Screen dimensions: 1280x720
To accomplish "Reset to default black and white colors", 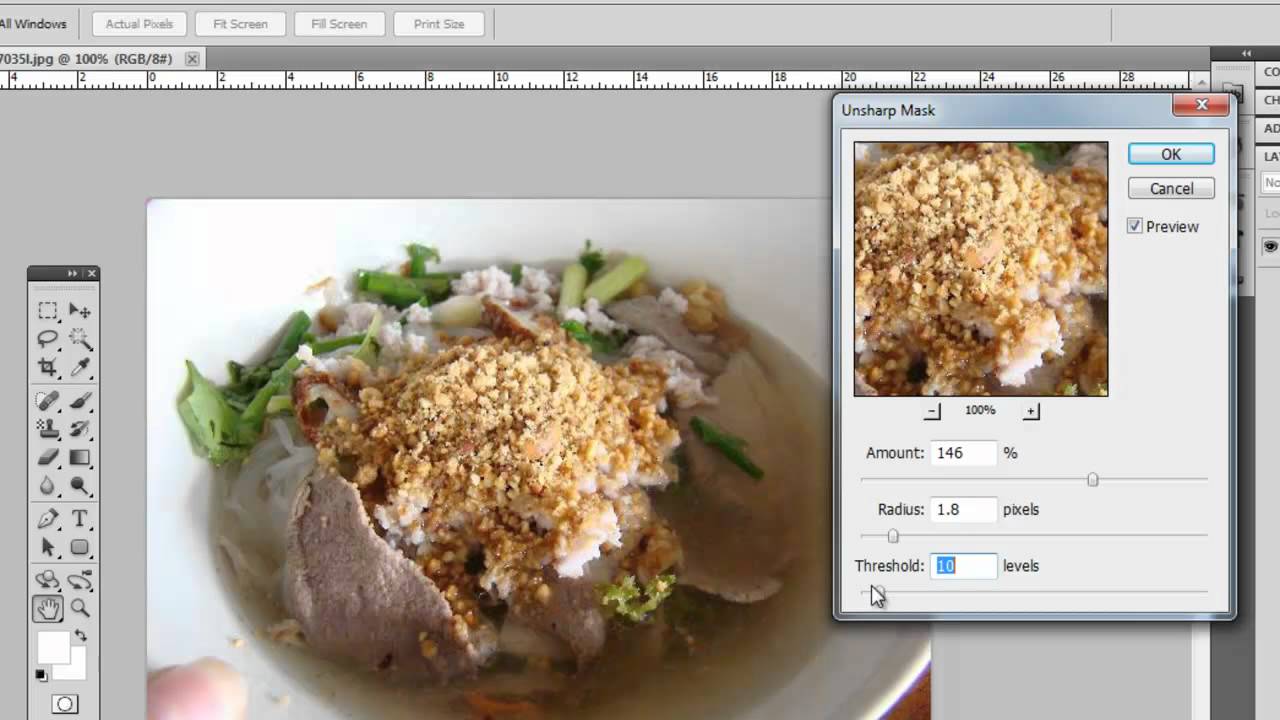I will pyautogui.click(x=41, y=675).
